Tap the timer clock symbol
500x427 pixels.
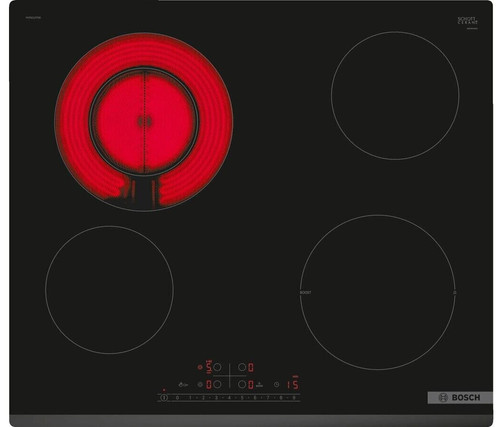[276, 384]
